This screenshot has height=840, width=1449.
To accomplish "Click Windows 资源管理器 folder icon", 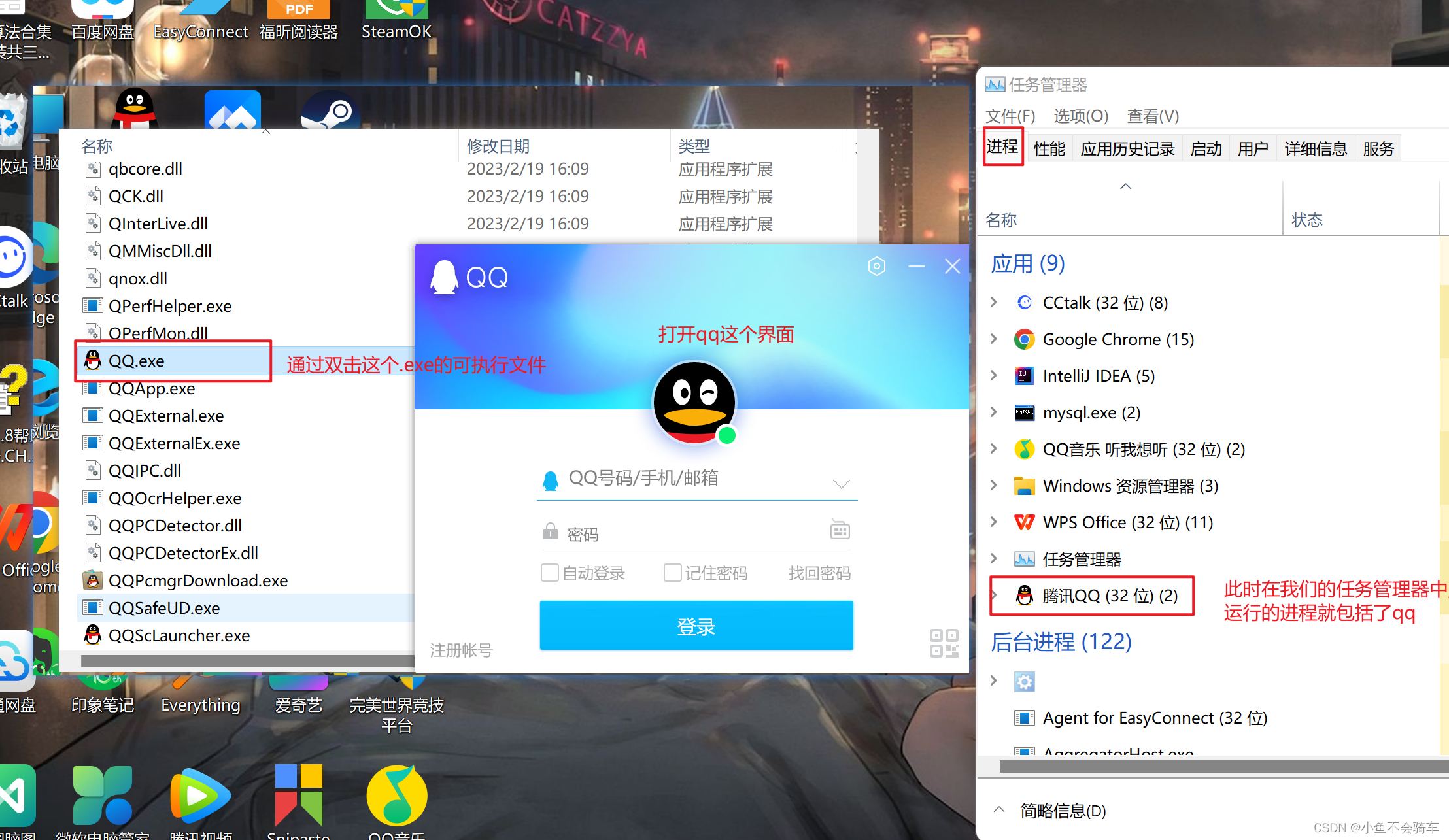I will tap(1024, 486).
